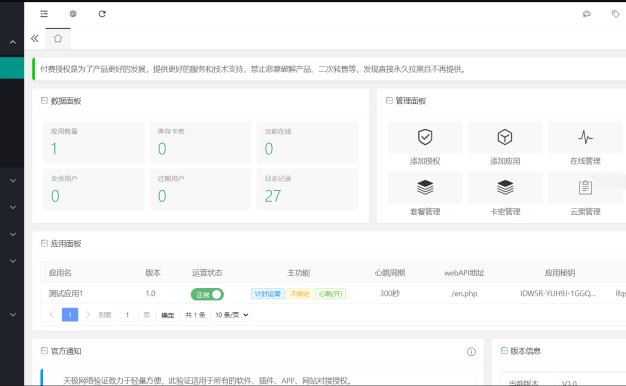Click the info icon in 官方通知 header

click(x=471, y=352)
